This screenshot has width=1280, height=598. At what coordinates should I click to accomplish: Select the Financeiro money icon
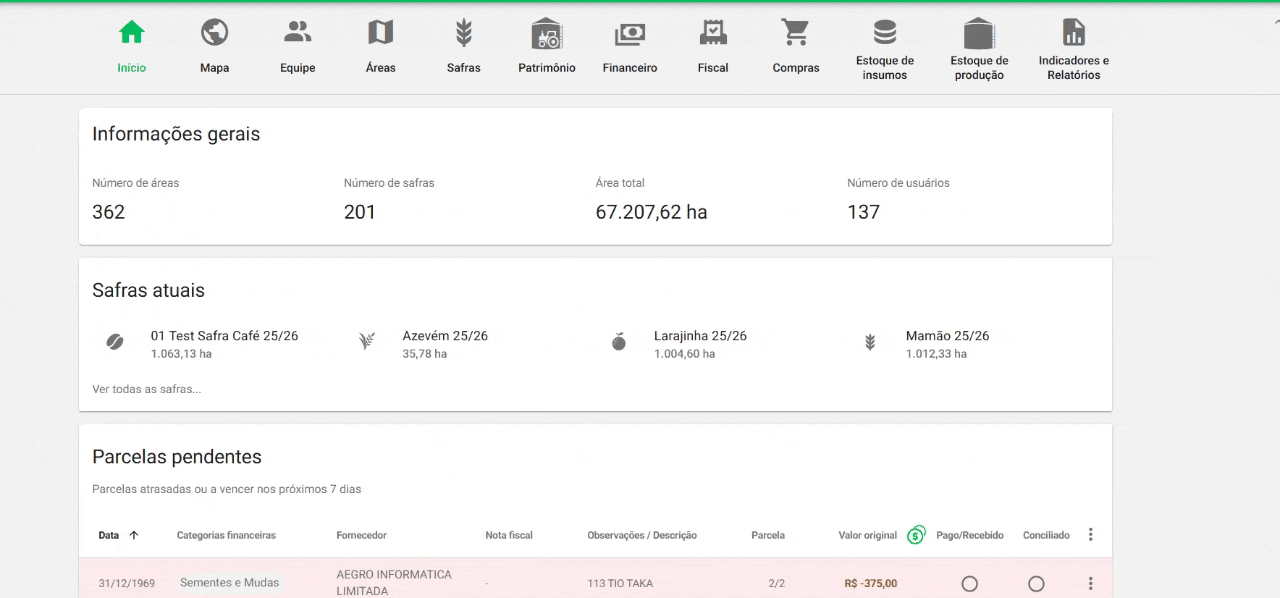629,45
